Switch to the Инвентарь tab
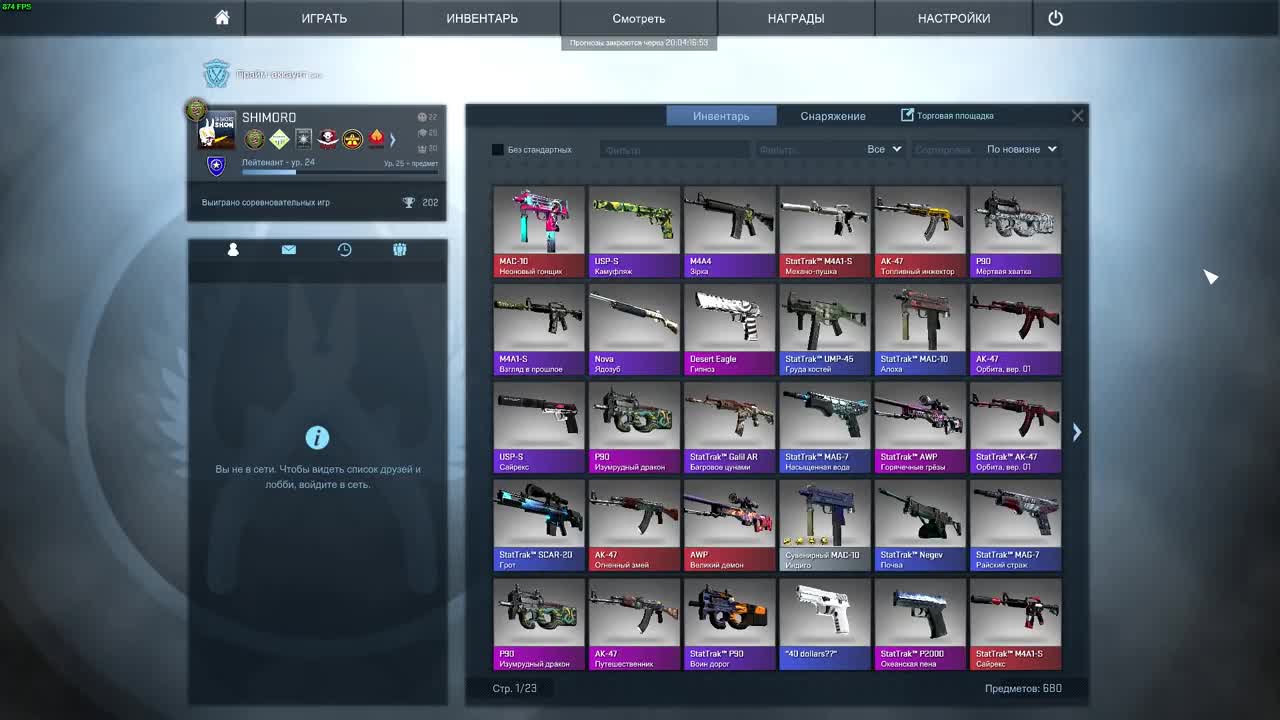The image size is (1280, 720). coord(721,116)
